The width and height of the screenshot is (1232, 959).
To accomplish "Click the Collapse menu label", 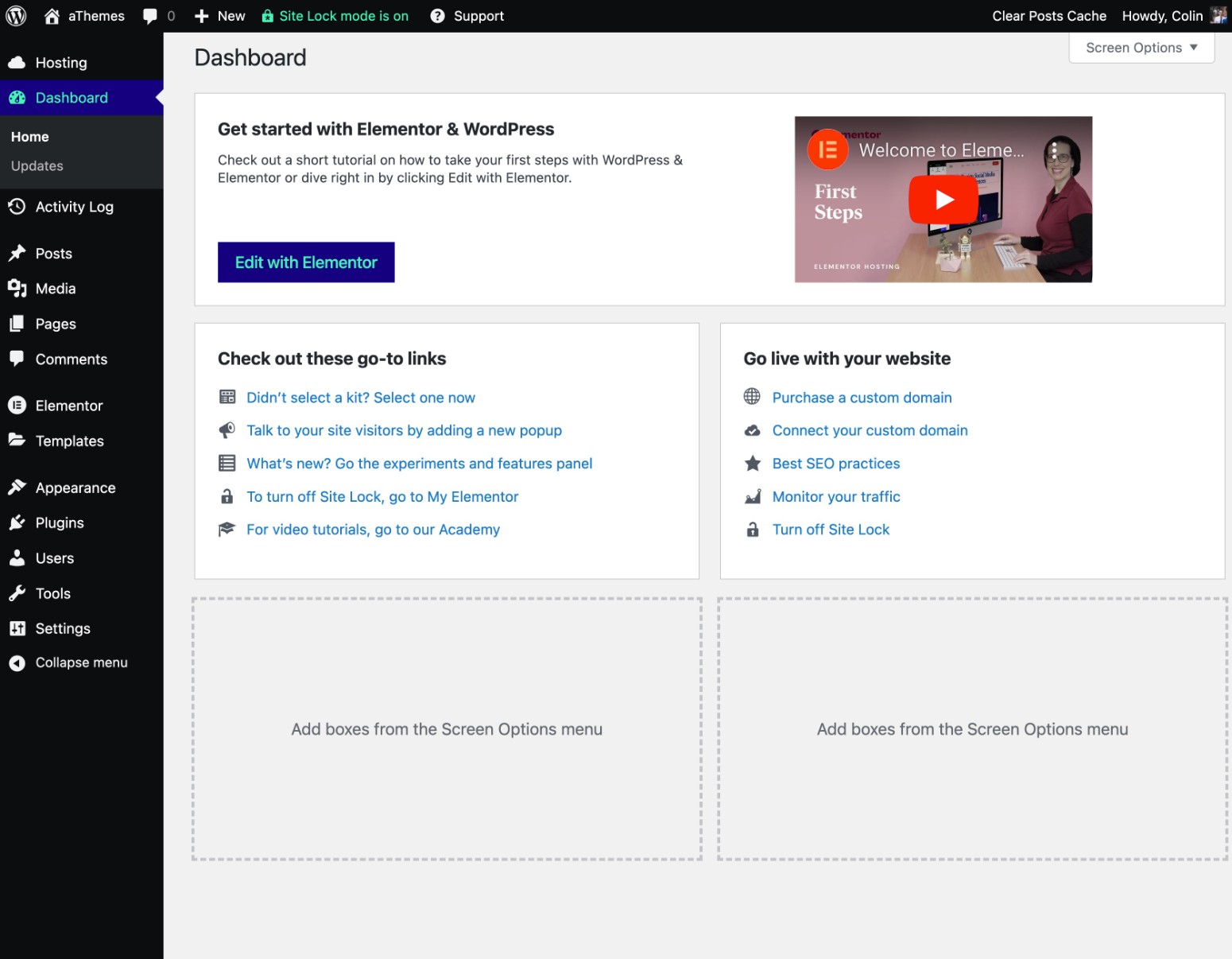I will pyautogui.click(x=82, y=662).
